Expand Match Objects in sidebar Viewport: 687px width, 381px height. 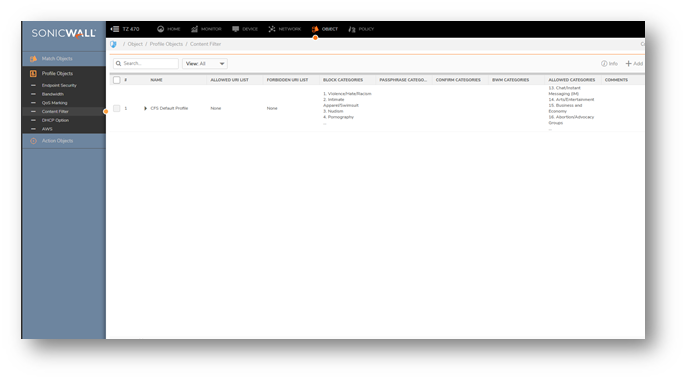tap(64, 59)
